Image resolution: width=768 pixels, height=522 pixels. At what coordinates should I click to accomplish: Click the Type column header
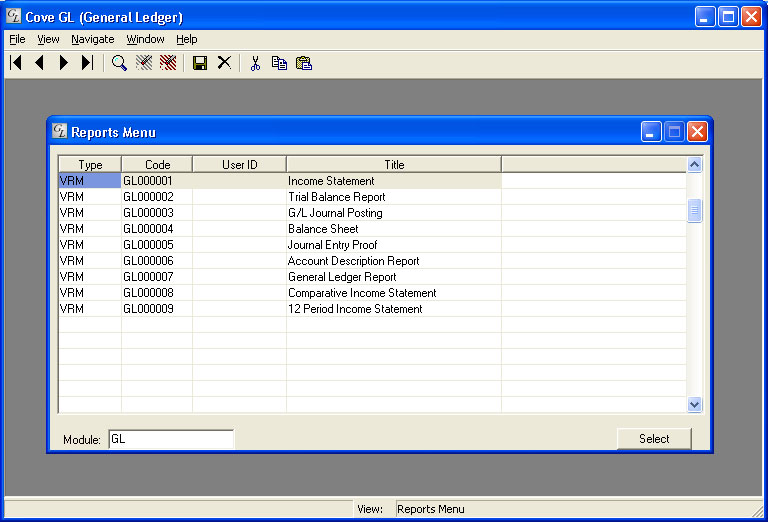[x=90, y=165]
